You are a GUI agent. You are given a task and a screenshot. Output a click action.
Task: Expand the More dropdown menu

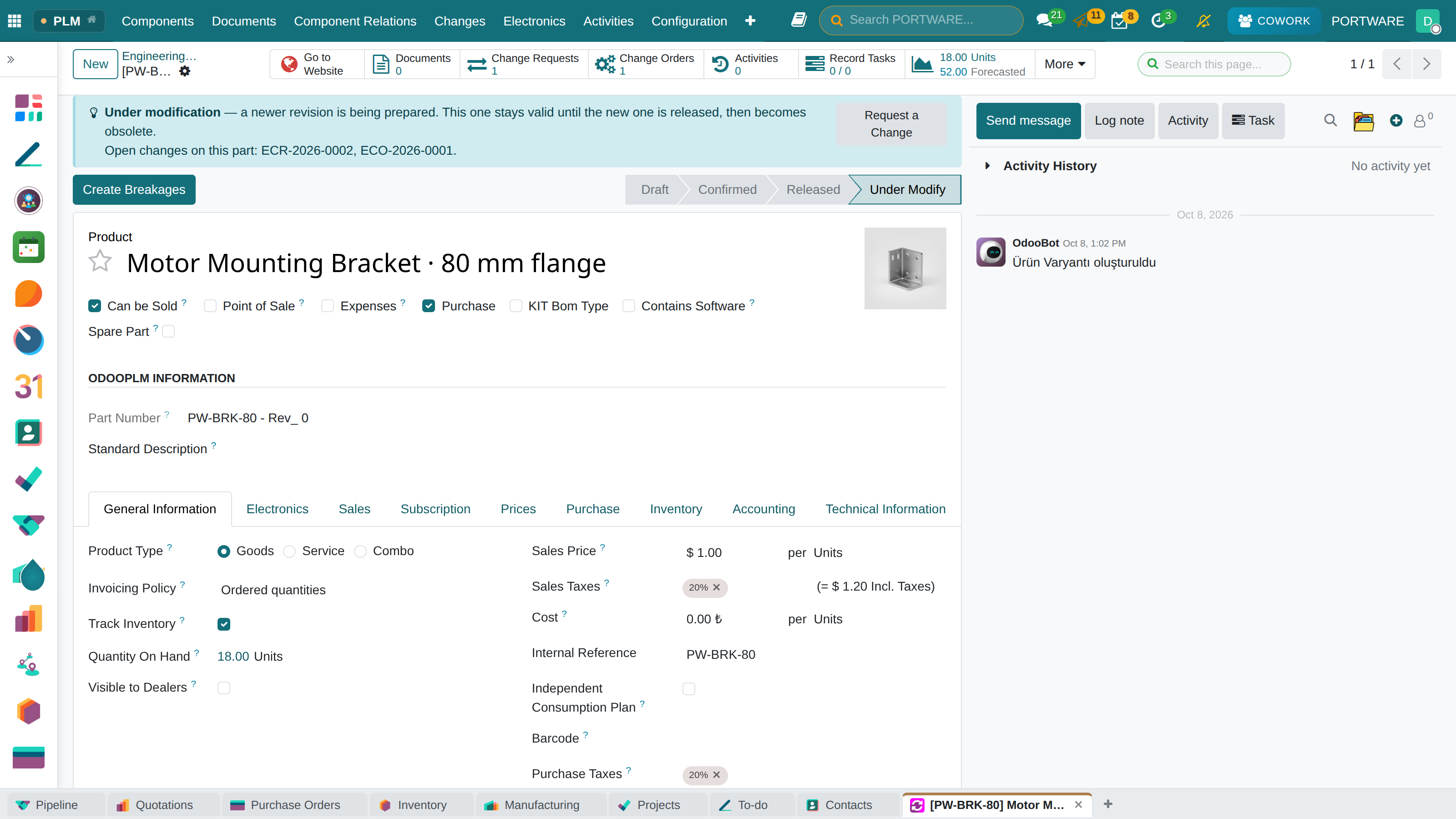tap(1064, 64)
